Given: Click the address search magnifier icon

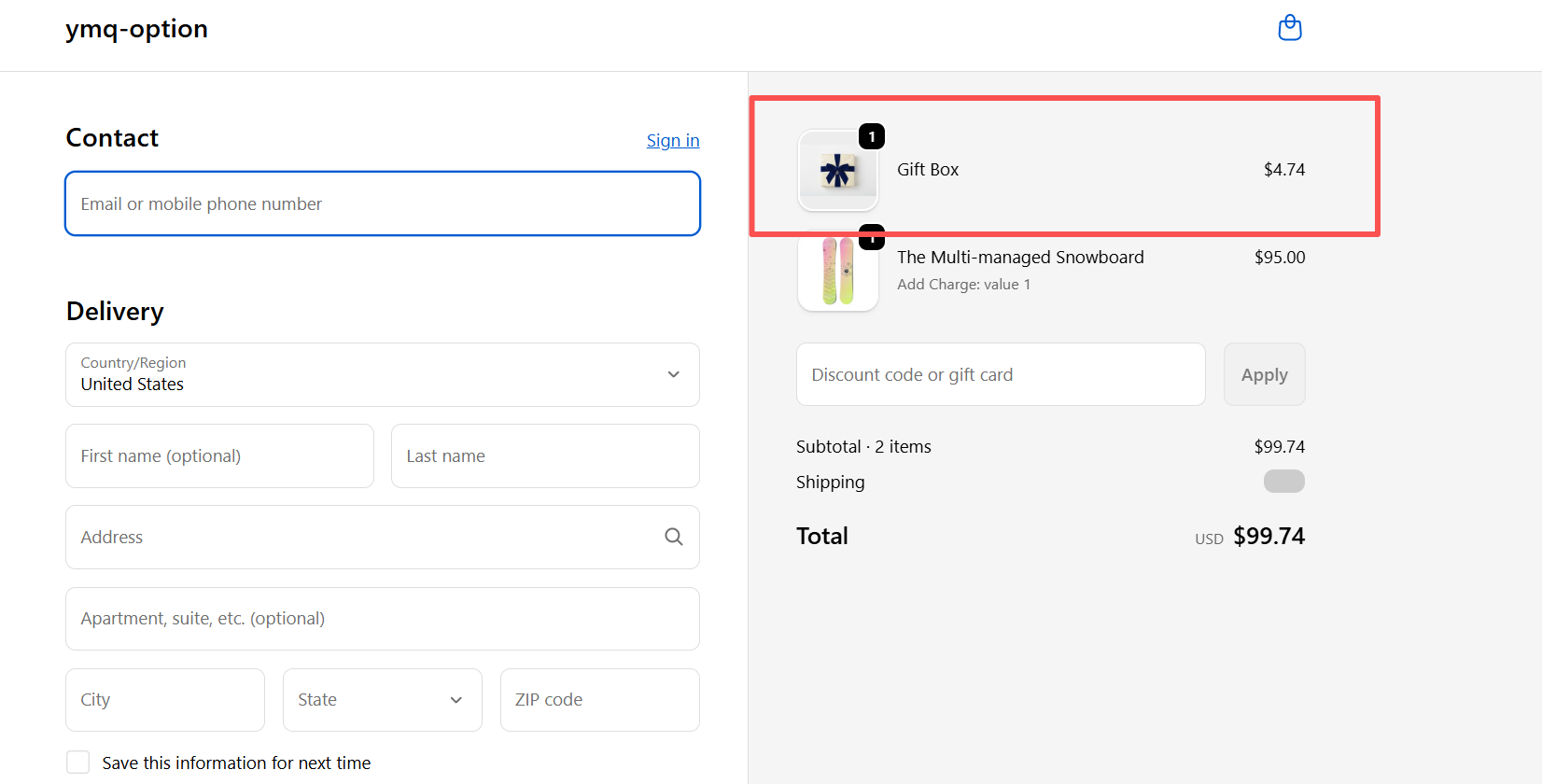Looking at the screenshot, I should (673, 537).
